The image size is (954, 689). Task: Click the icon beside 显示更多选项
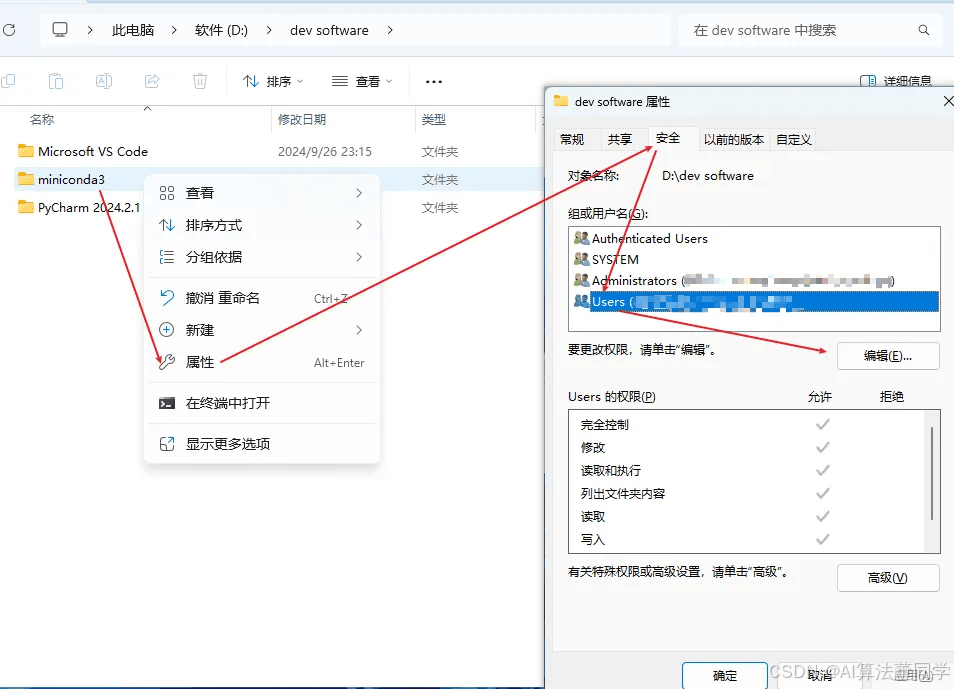pos(167,444)
